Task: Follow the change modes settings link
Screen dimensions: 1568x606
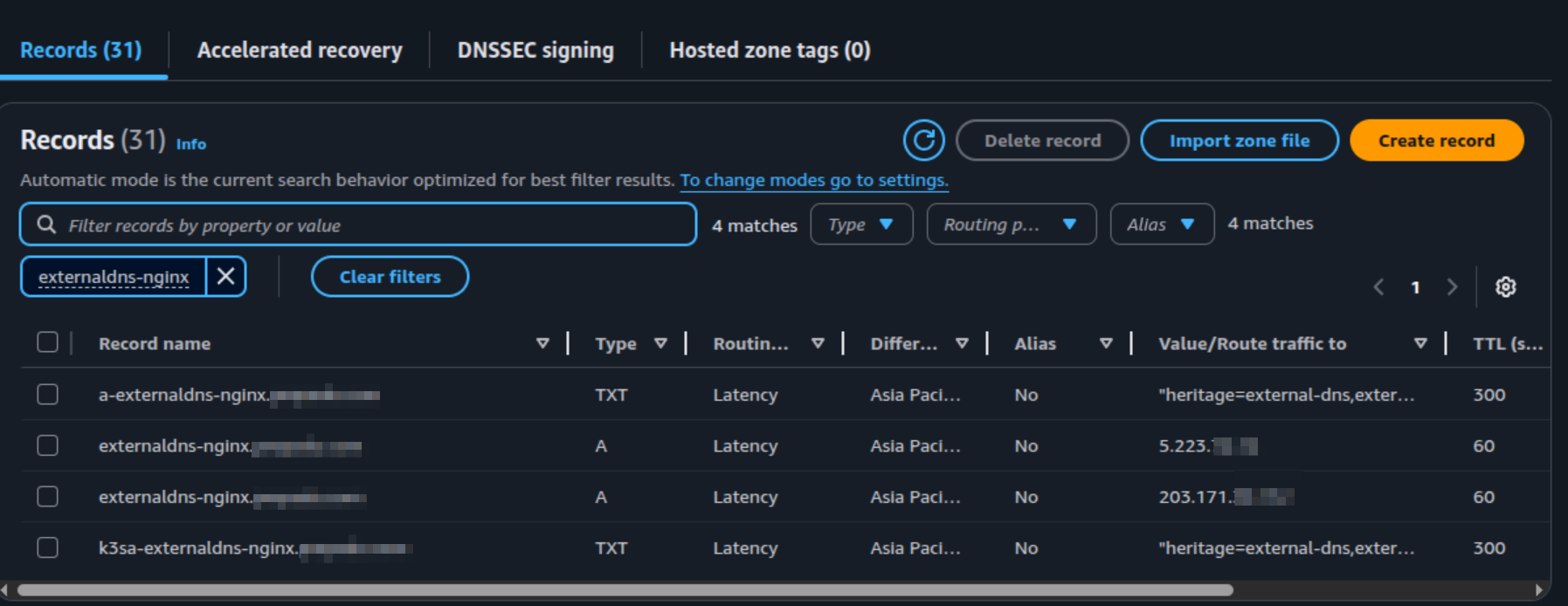Action: click(x=813, y=180)
